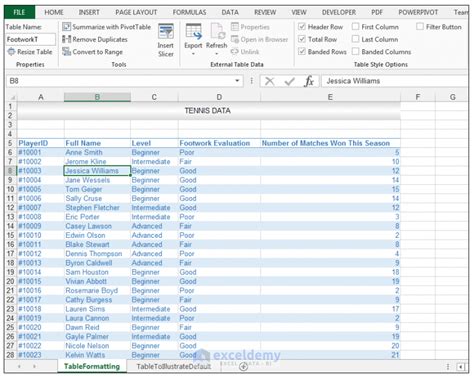Open the Export dropdown arrow

[x=193, y=53]
